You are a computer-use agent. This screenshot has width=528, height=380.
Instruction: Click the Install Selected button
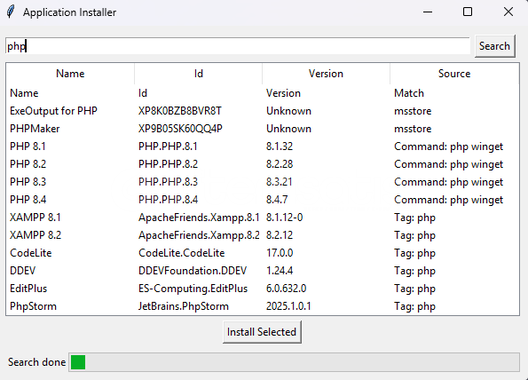[262, 332]
